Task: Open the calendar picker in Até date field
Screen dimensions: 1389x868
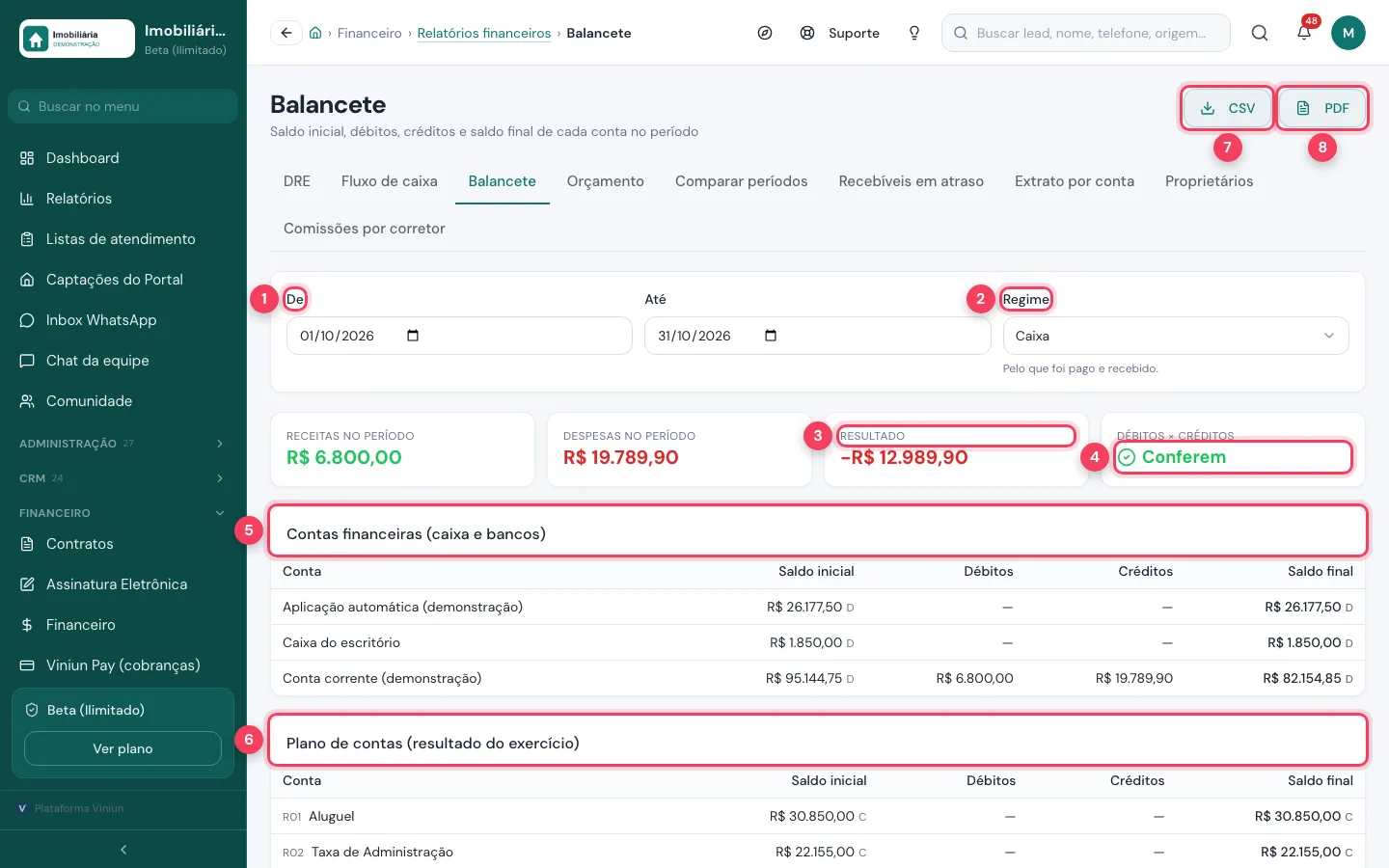Action: tap(771, 336)
